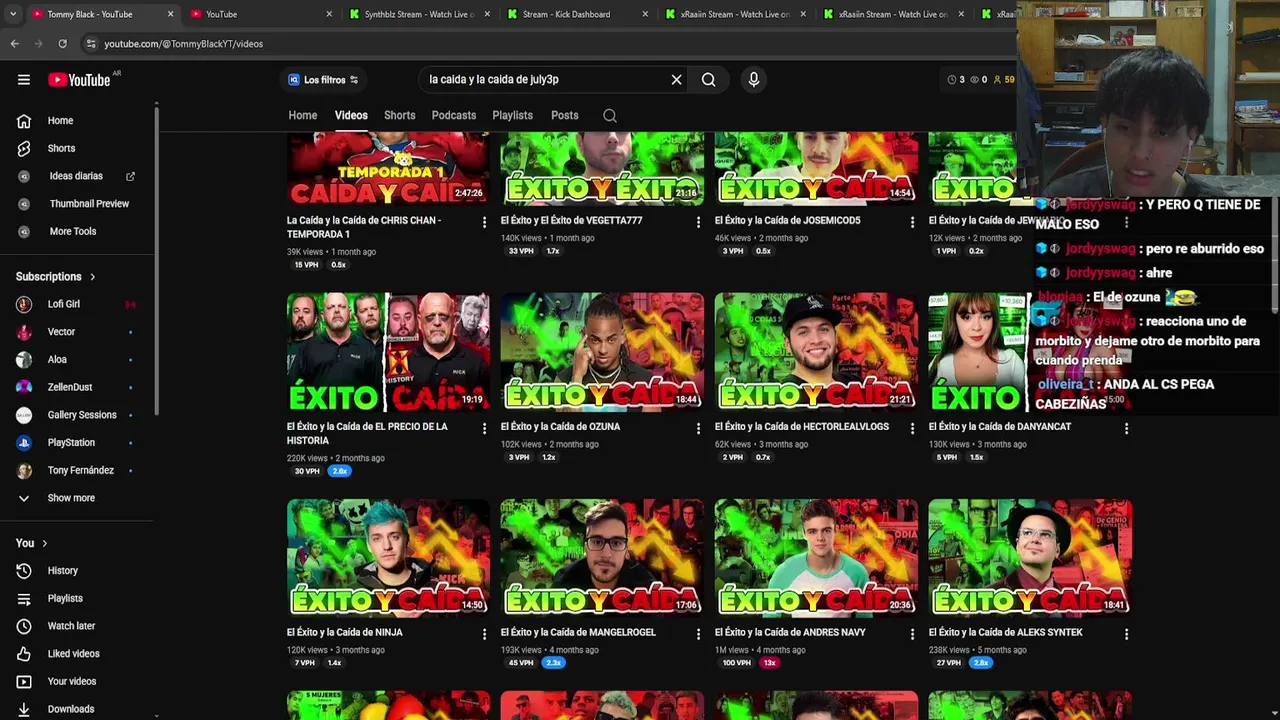Go back with the browser back arrow
This screenshot has height=720, width=1280.
pyautogui.click(x=14, y=44)
